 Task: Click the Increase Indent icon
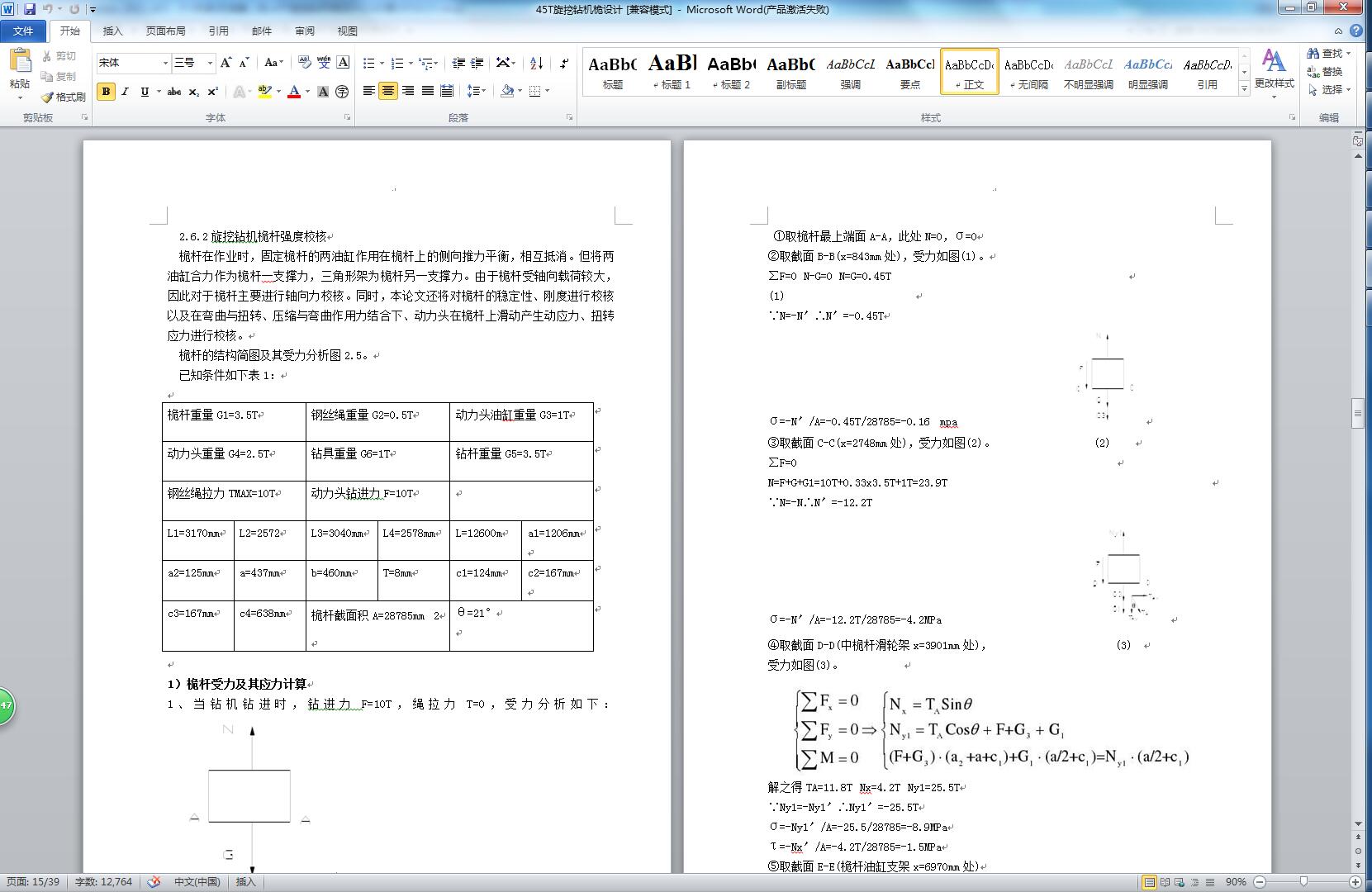tap(477, 63)
